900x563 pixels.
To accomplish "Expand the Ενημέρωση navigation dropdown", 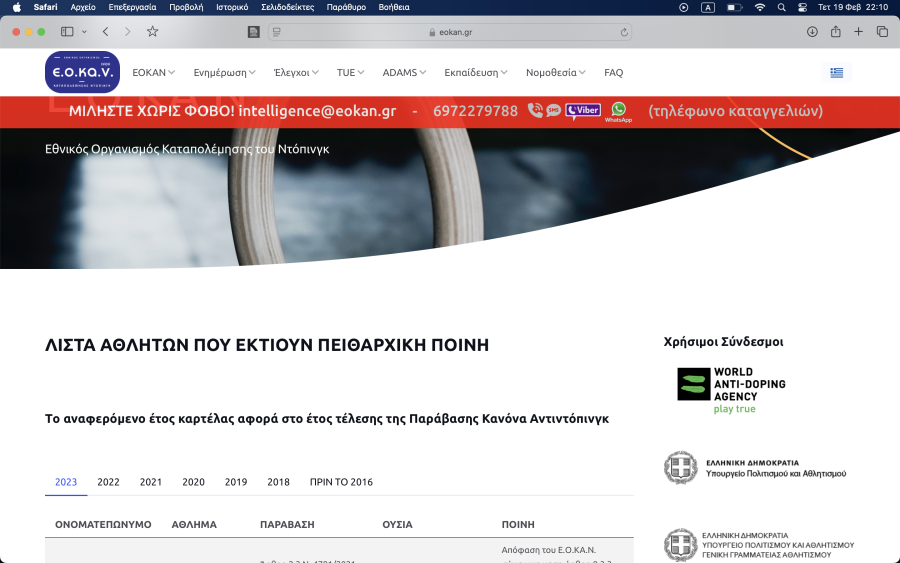I will [224, 73].
